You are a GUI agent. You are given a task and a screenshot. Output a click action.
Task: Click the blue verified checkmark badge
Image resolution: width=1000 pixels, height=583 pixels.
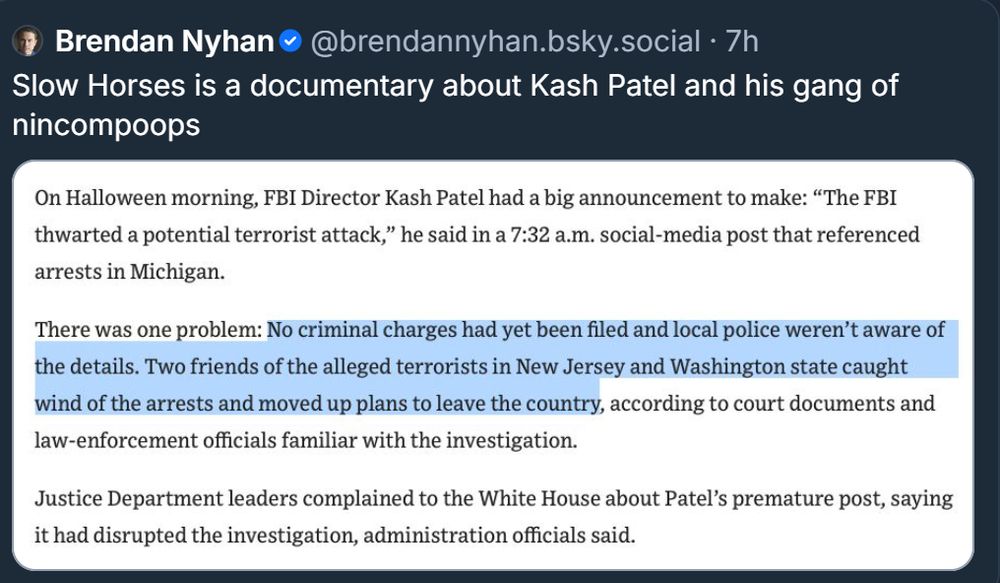click(x=290, y=41)
